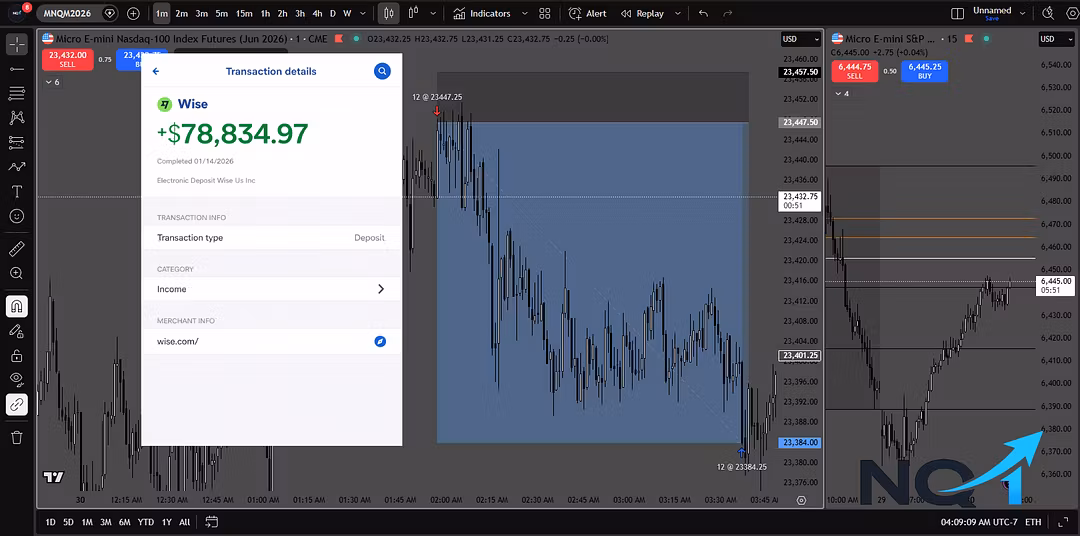This screenshot has width=1080, height=536.
Task: Go back from Transaction details
Action: click(156, 71)
